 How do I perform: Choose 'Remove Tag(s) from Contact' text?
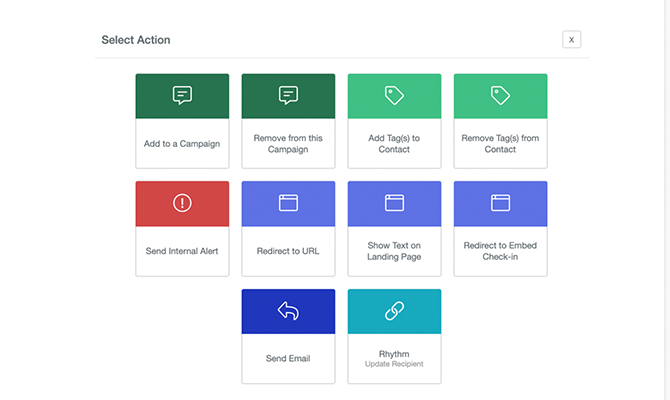[x=500, y=143]
